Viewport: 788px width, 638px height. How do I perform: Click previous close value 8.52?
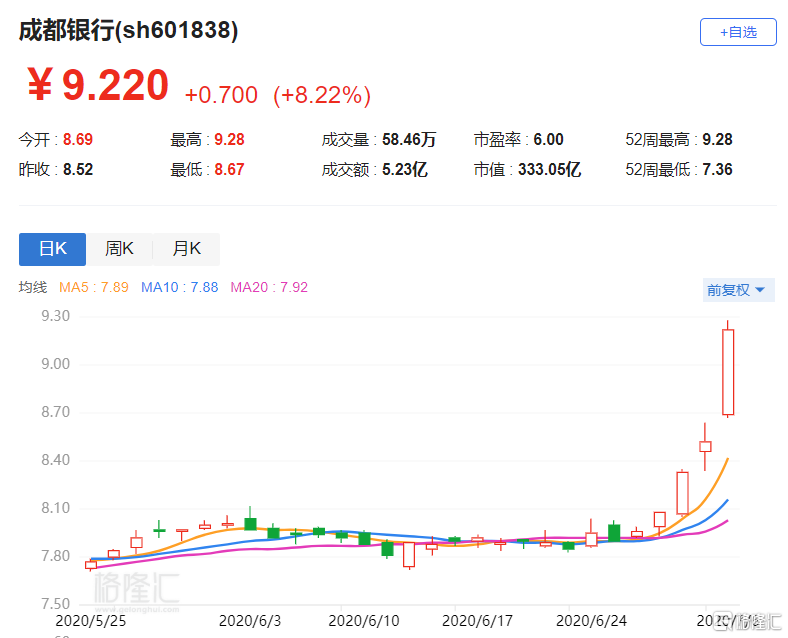78,169
